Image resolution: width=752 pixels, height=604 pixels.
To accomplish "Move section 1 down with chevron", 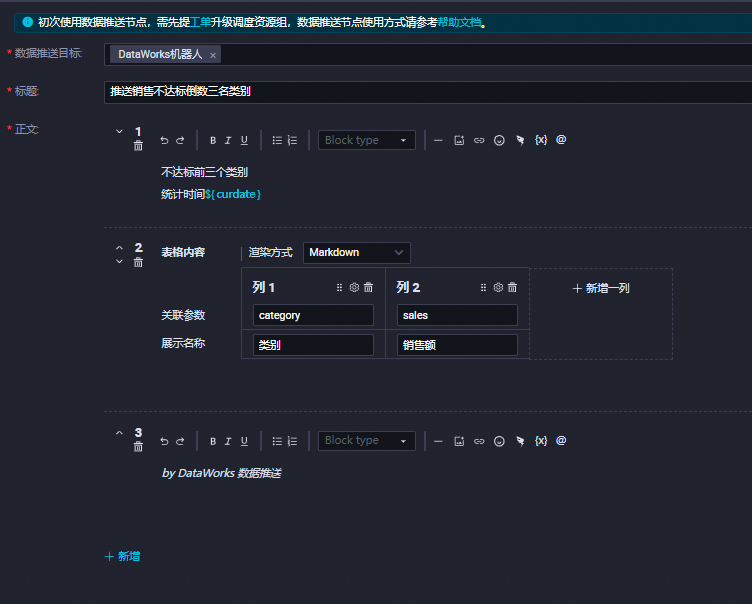I will [119, 131].
